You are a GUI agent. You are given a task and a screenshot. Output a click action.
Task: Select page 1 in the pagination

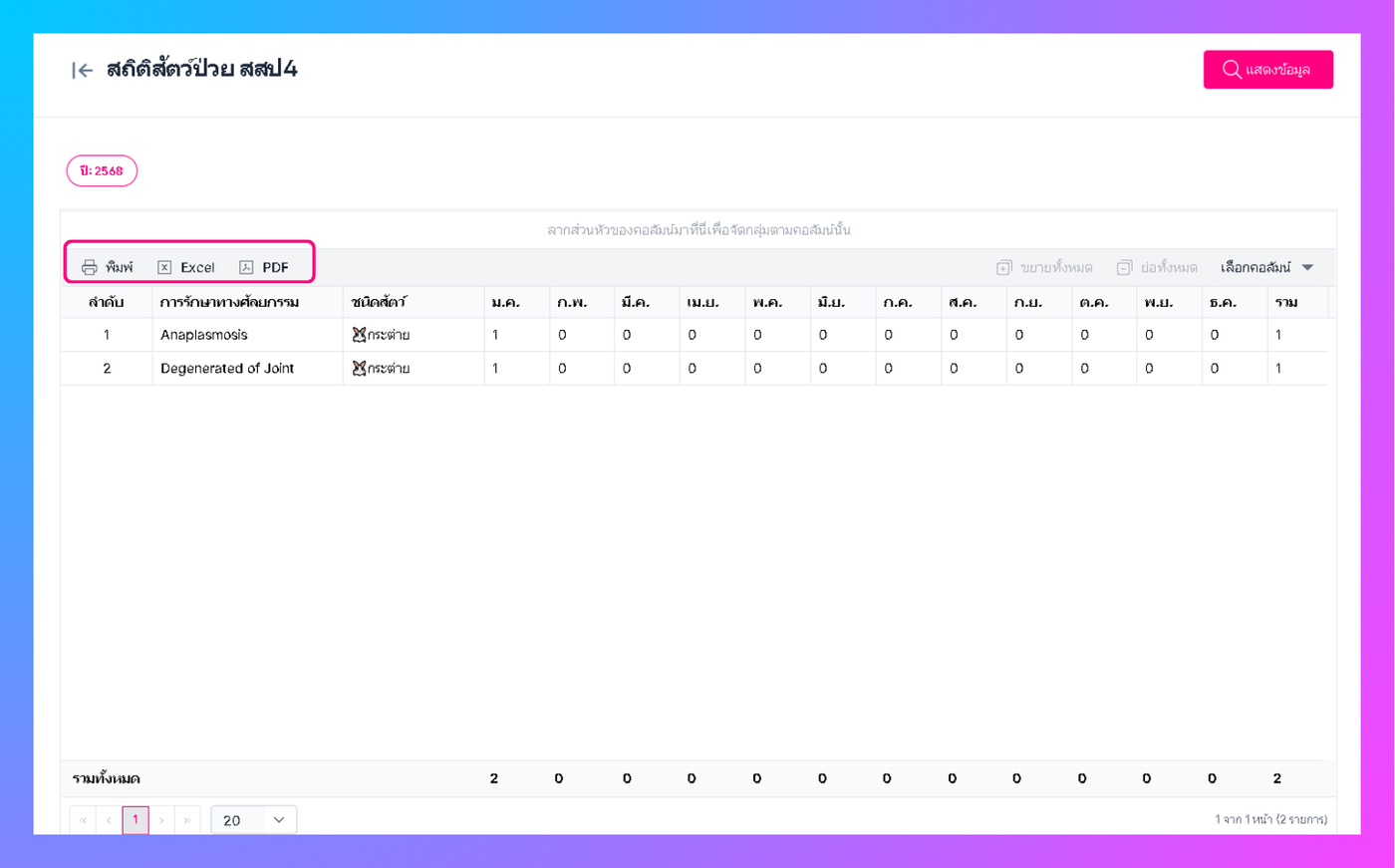[136, 820]
